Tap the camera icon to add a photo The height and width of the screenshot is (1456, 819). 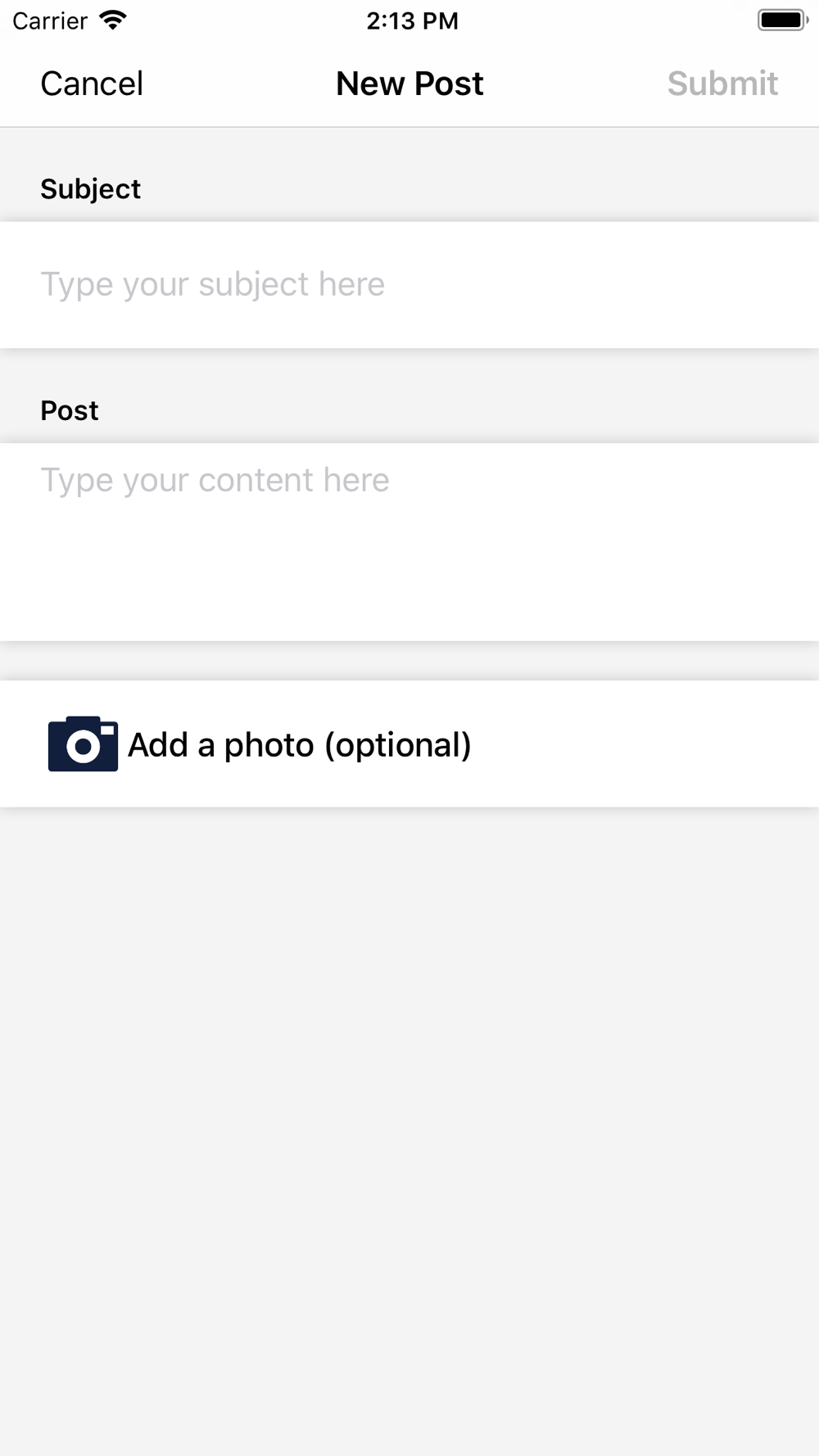[83, 744]
